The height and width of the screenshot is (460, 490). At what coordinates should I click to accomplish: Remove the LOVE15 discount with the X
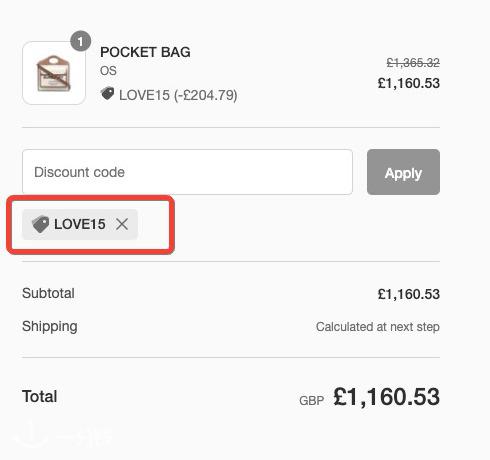pos(122,224)
